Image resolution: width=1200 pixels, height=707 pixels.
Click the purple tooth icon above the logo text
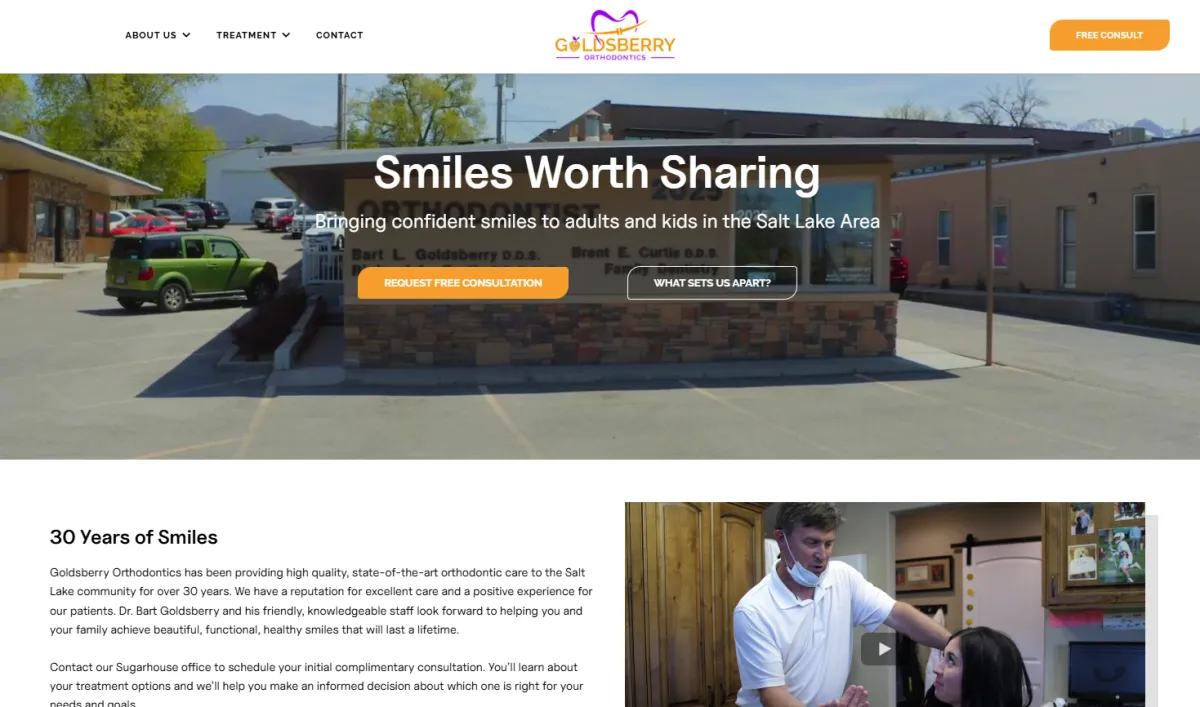(614, 21)
